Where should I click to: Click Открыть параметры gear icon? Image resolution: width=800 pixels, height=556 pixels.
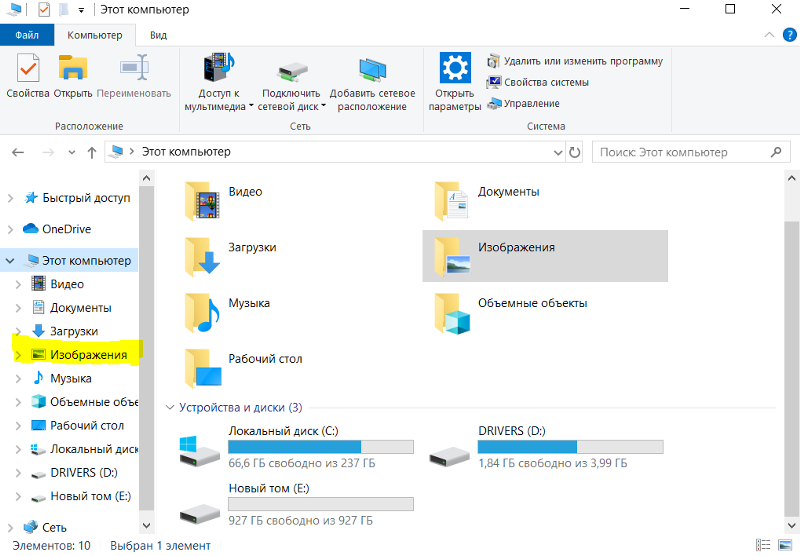pyautogui.click(x=455, y=67)
